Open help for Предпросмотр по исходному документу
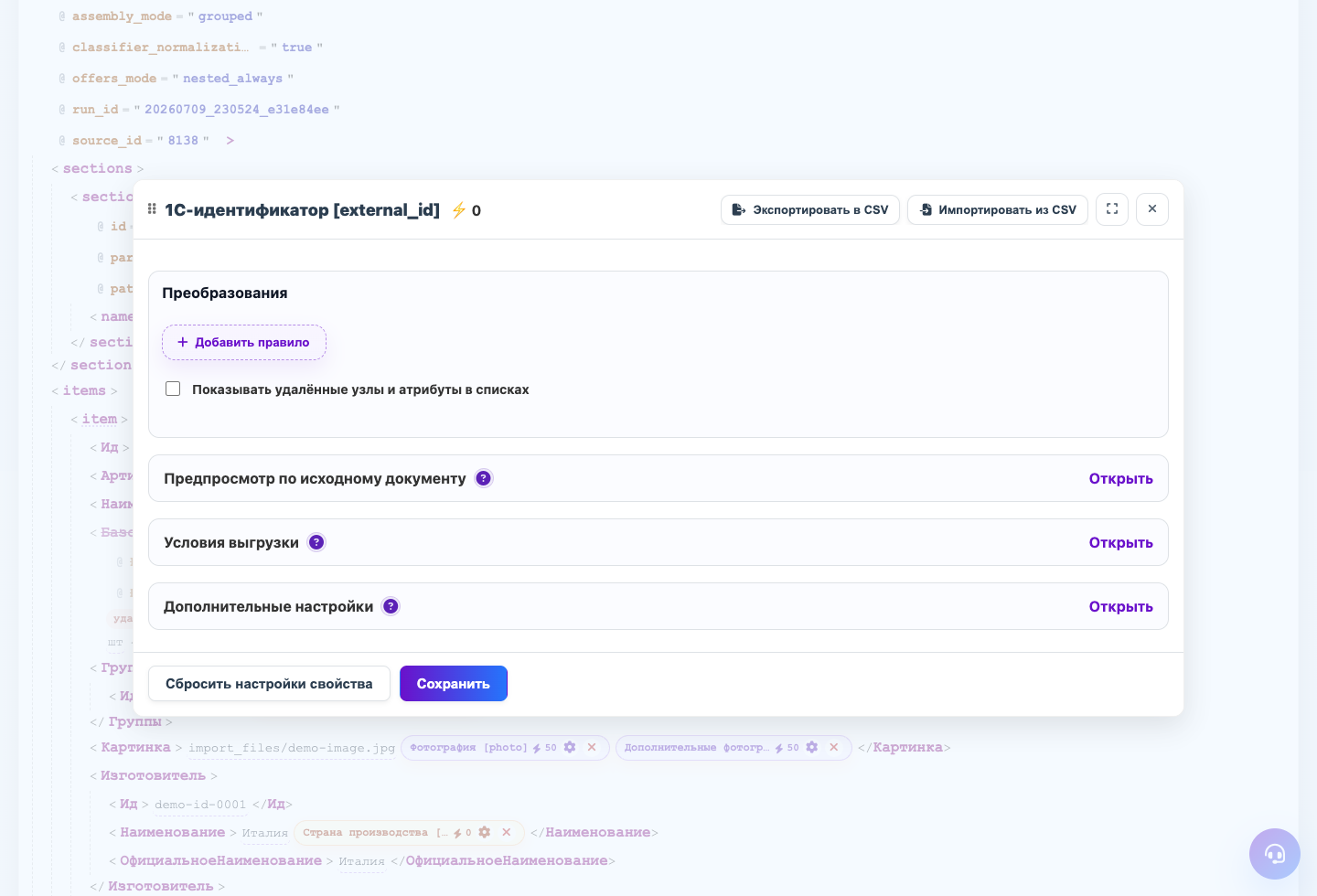The width and height of the screenshot is (1317, 896). coord(484,478)
